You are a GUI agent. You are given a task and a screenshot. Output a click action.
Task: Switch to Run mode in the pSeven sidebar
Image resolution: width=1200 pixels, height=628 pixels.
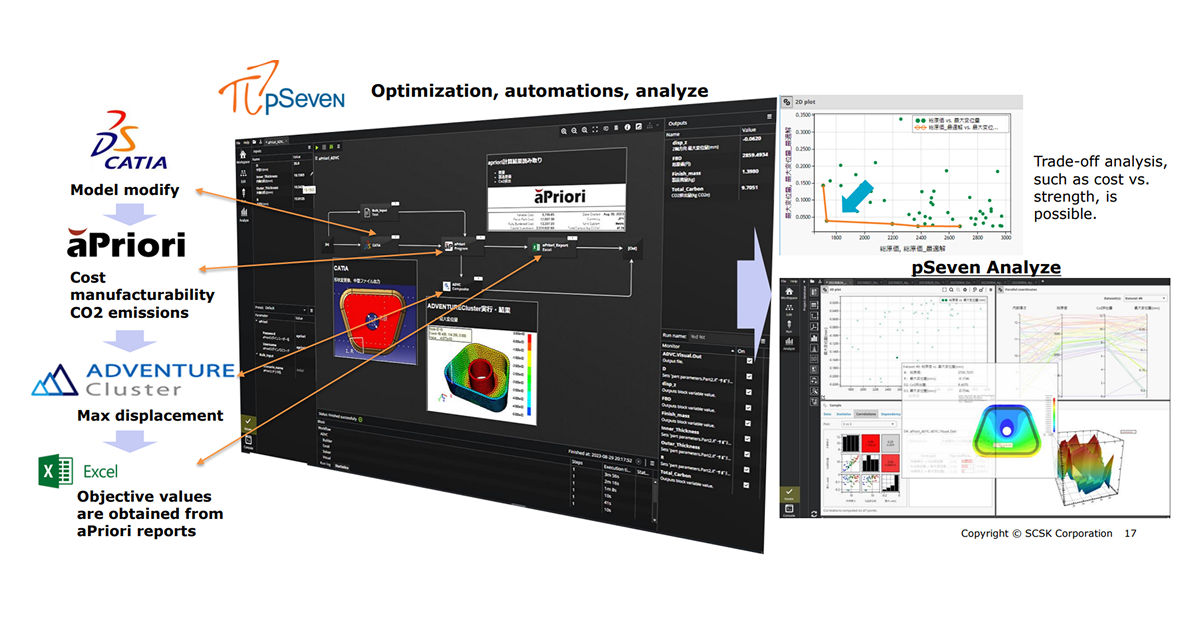point(243,195)
